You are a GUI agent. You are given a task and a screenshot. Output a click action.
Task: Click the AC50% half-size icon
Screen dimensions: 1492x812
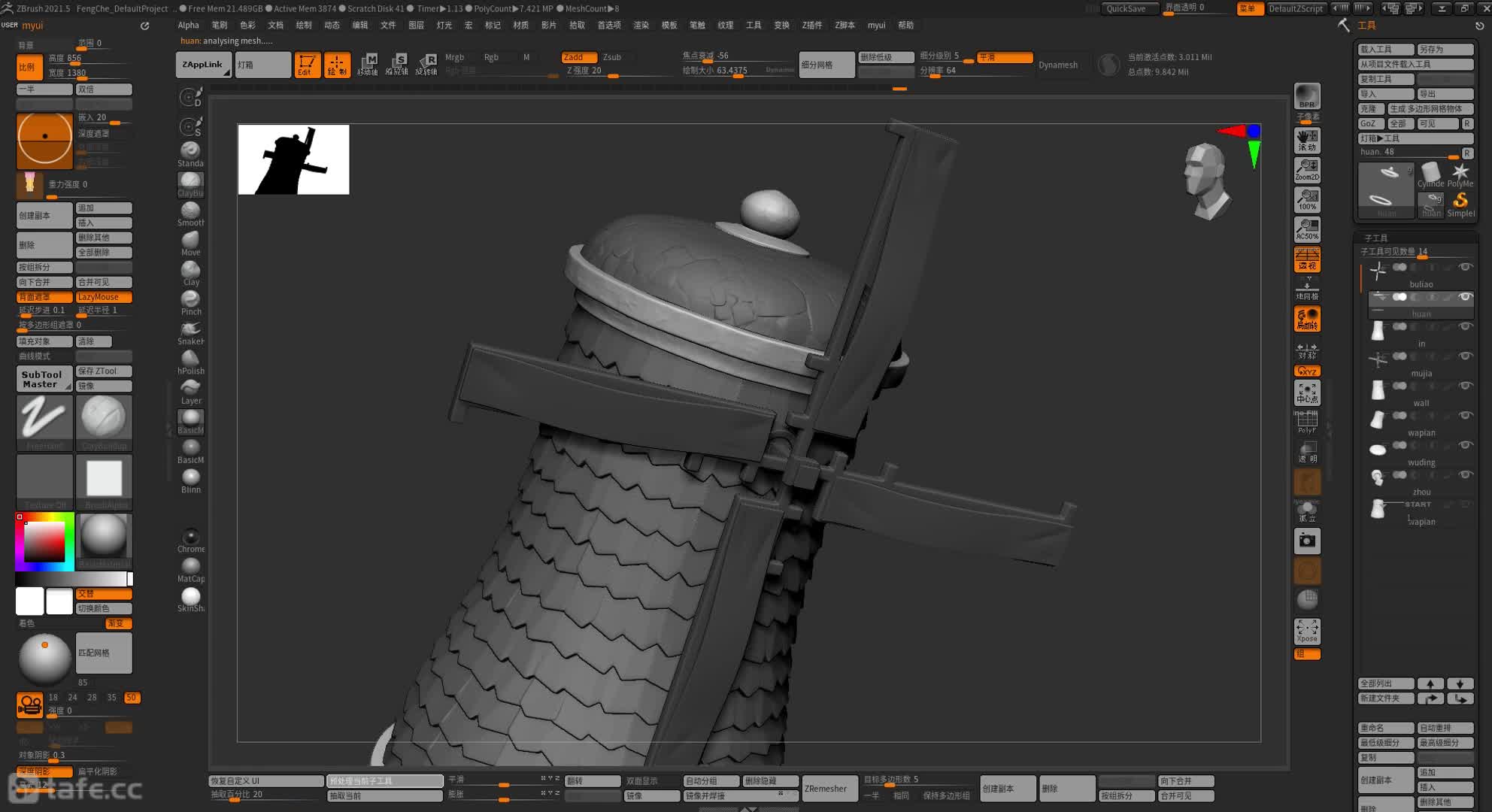pyautogui.click(x=1307, y=229)
